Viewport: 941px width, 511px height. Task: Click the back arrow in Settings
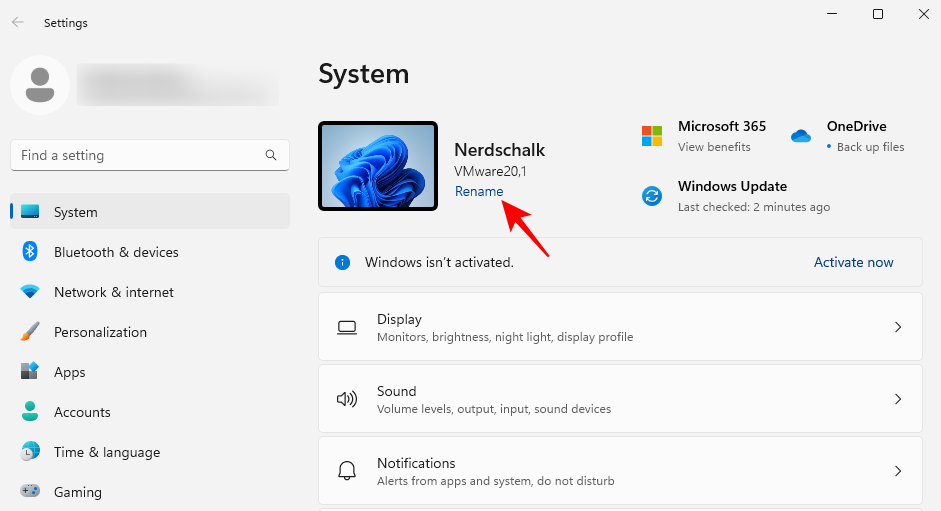(x=18, y=22)
